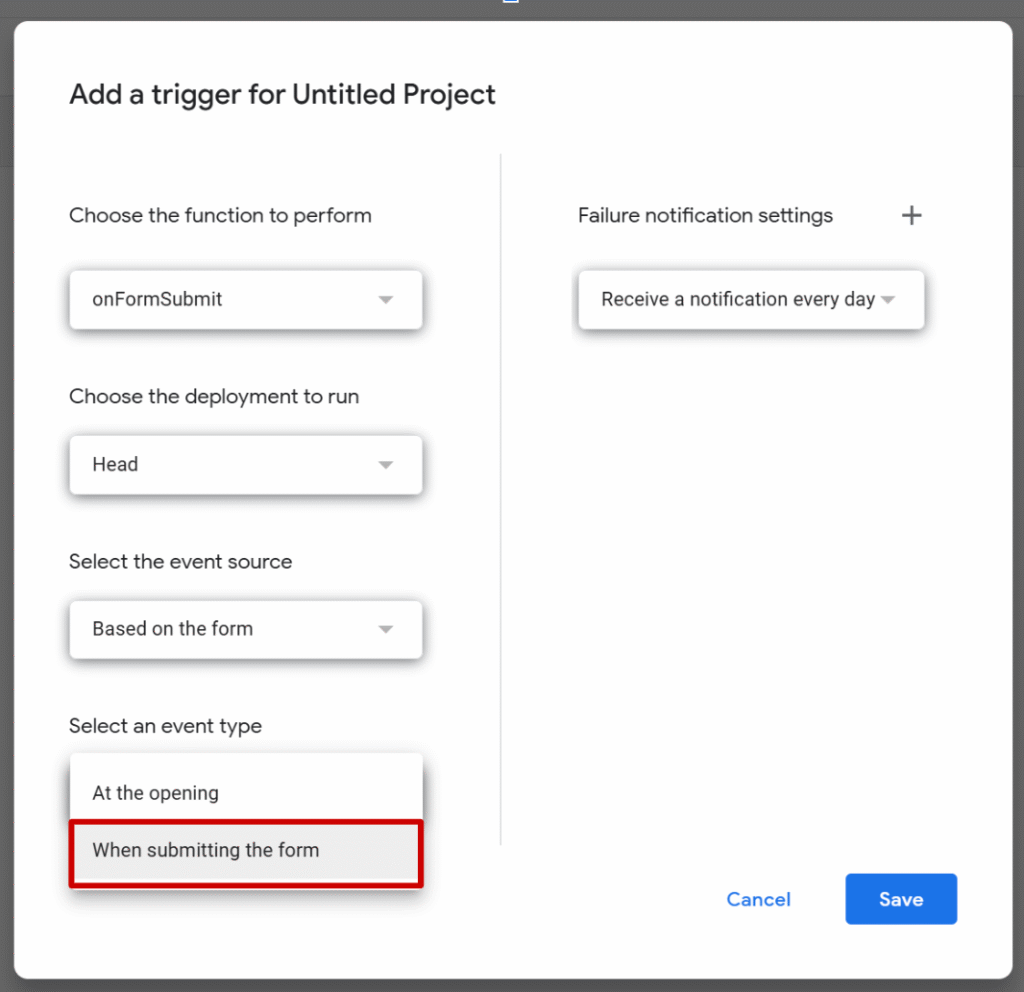Save the new trigger

click(x=900, y=899)
